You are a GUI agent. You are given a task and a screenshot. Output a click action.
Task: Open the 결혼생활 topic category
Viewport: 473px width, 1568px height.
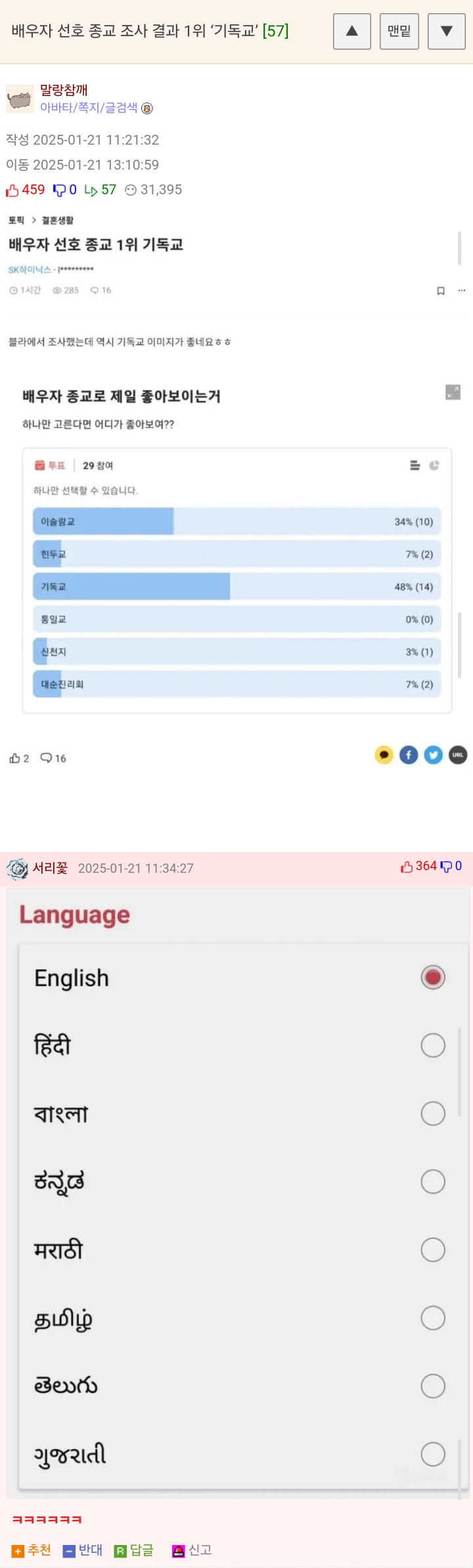58,220
